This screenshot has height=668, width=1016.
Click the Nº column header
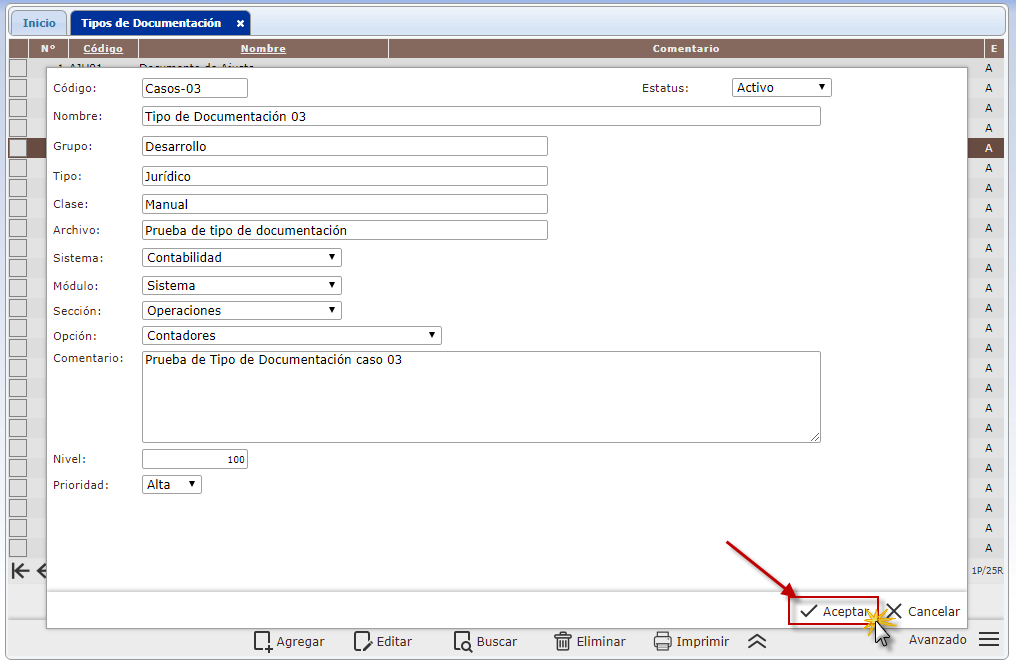pos(48,49)
